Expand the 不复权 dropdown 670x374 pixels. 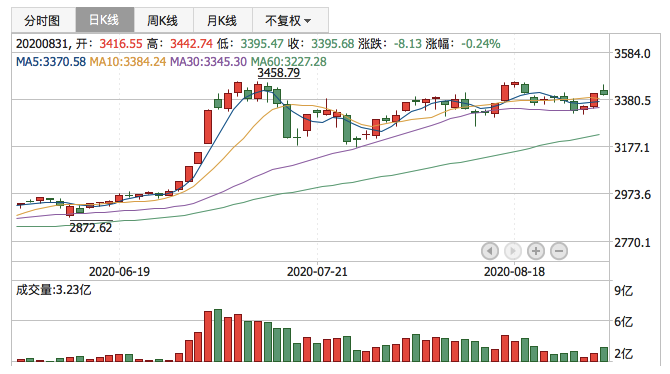[x=290, y=20]
